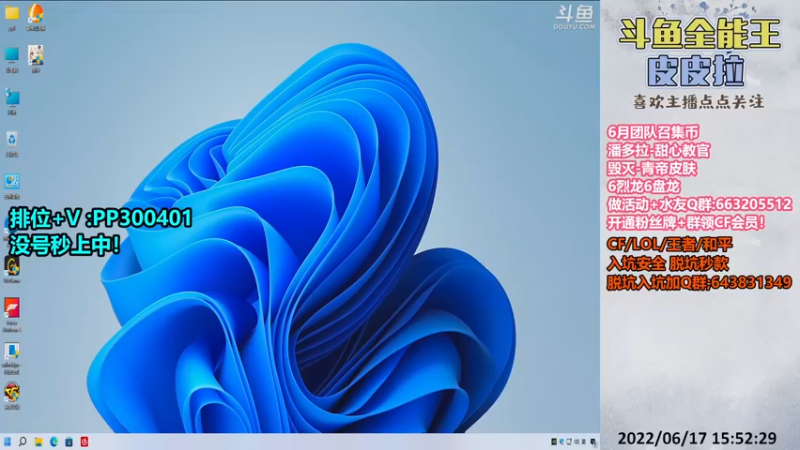The image size is (800, 450).
Task: Select the CrossFire game desktop shortcut
Action: click(12, 393)
